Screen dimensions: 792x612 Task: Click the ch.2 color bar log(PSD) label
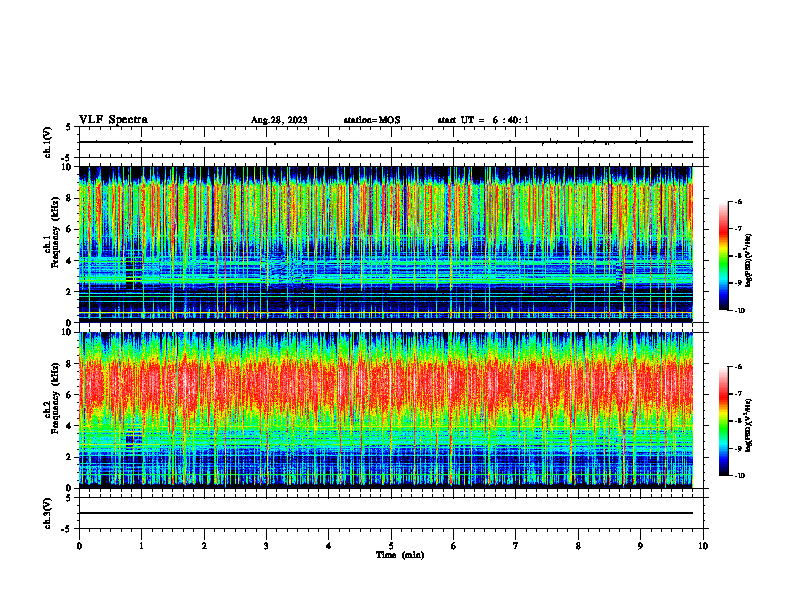[x=749, y=424]
